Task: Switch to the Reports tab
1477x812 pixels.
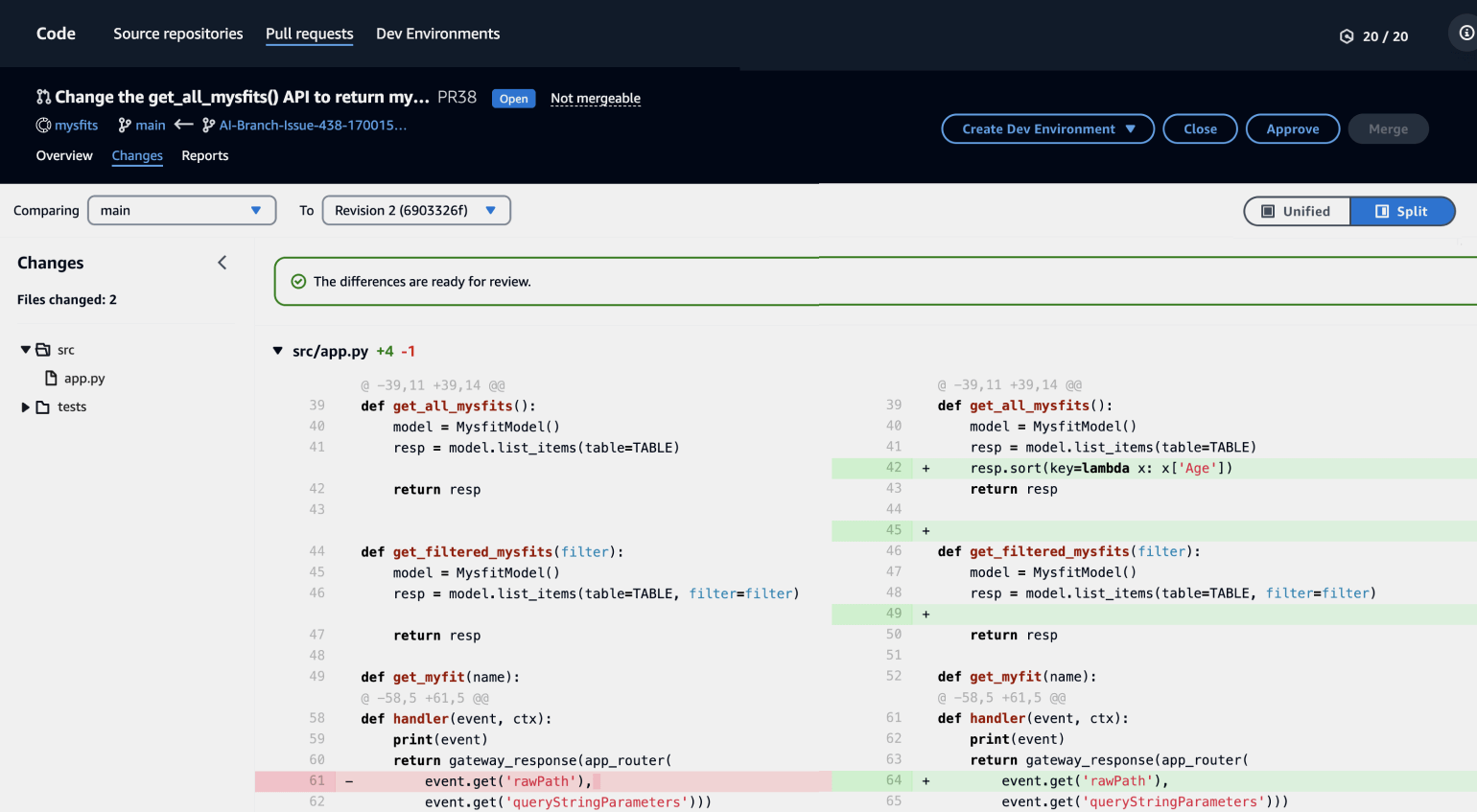Action: [x=205, y=155]
